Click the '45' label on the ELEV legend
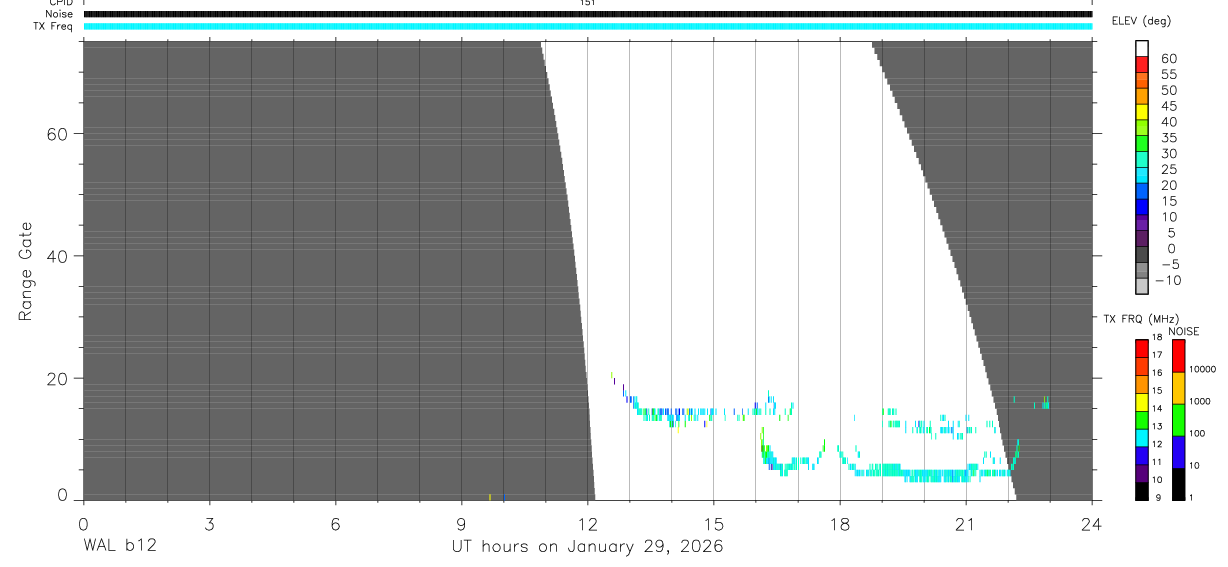 click(1168, 106)
